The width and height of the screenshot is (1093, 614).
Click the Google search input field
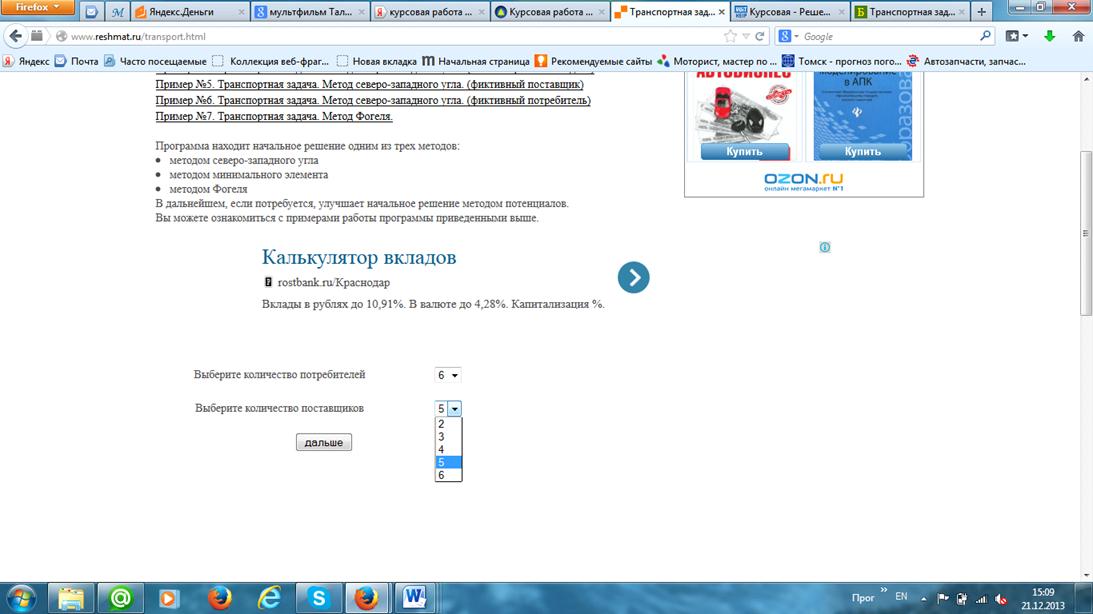point(889,36)
